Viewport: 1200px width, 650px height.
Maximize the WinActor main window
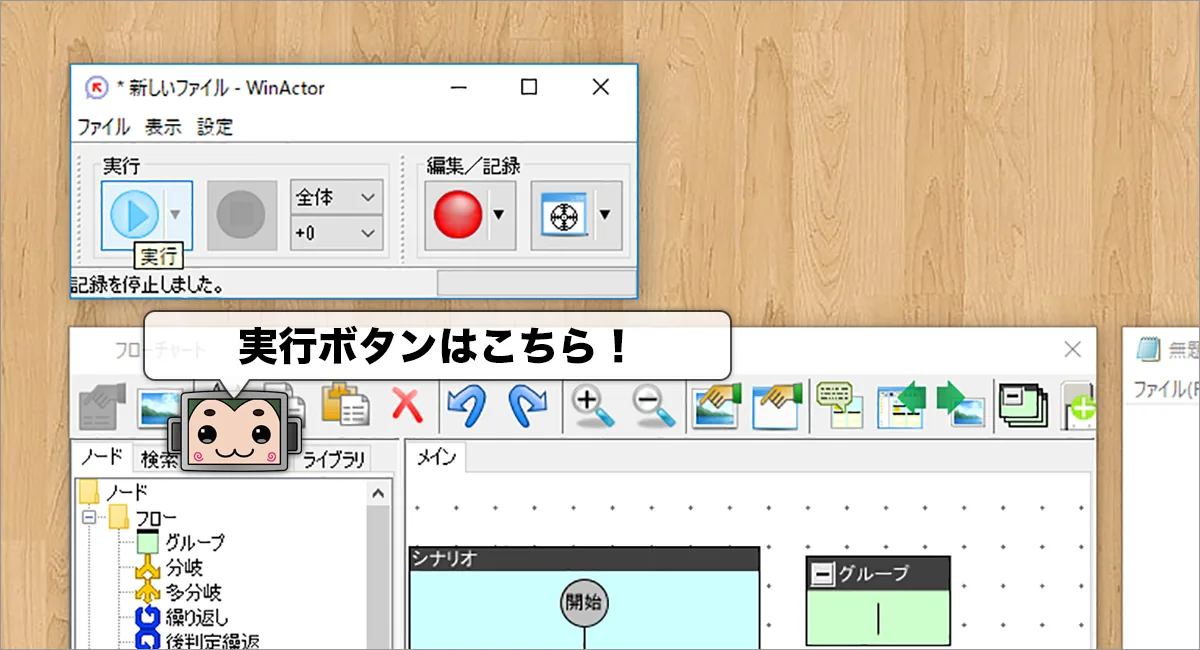coord(529,87)
